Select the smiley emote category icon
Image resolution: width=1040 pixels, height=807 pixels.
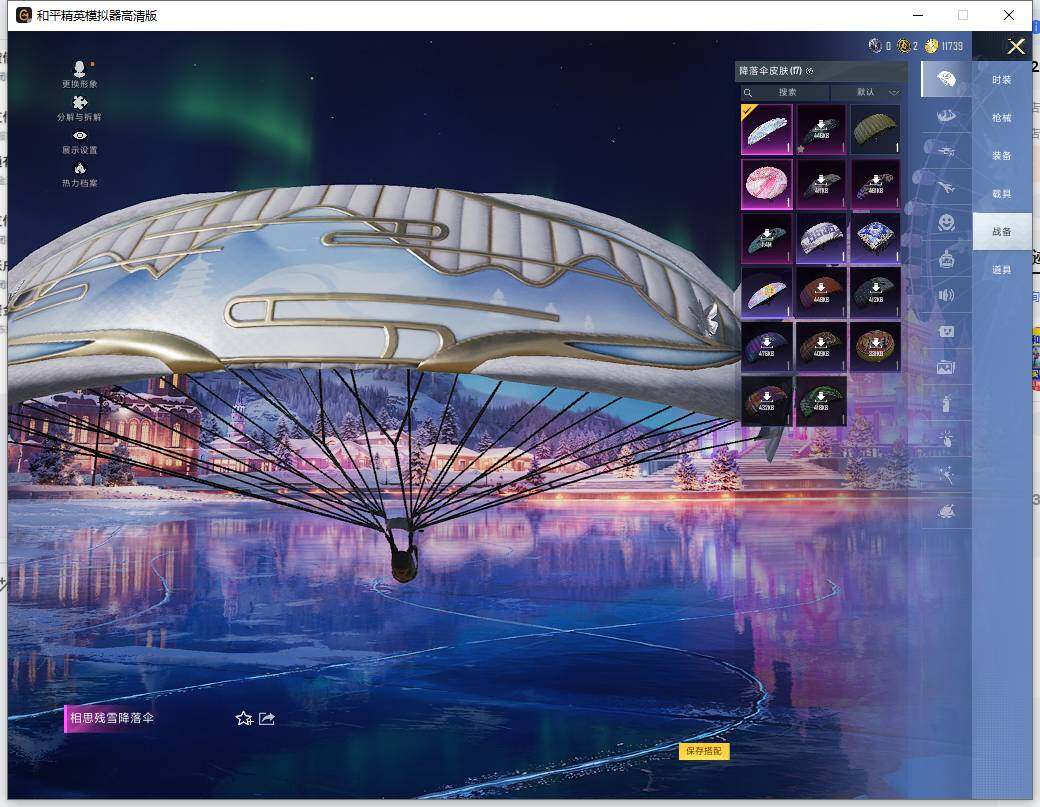(946, 221)
